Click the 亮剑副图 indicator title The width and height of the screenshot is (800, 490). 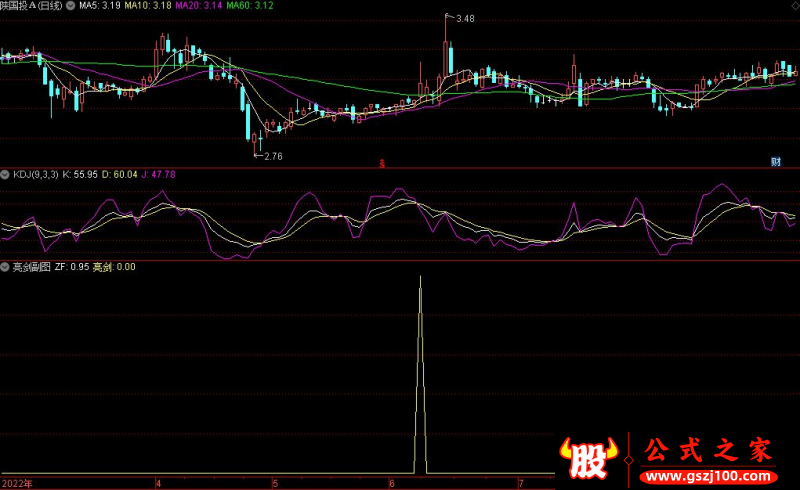point(31,267)
